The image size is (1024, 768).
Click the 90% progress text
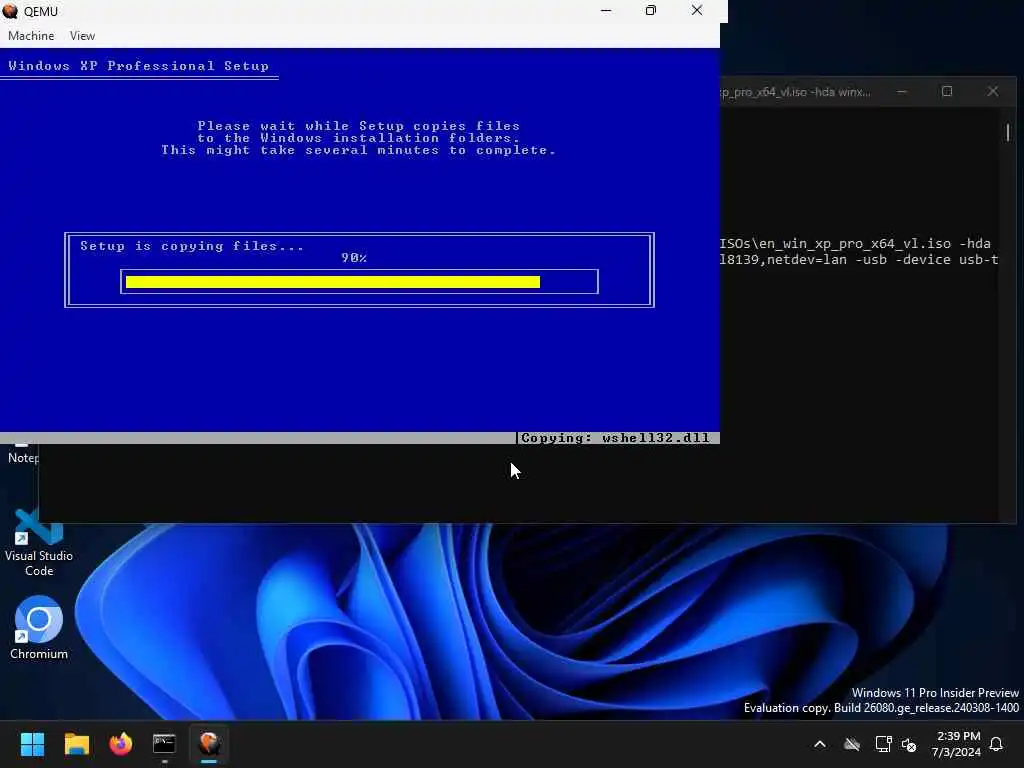tap(354, 258)
